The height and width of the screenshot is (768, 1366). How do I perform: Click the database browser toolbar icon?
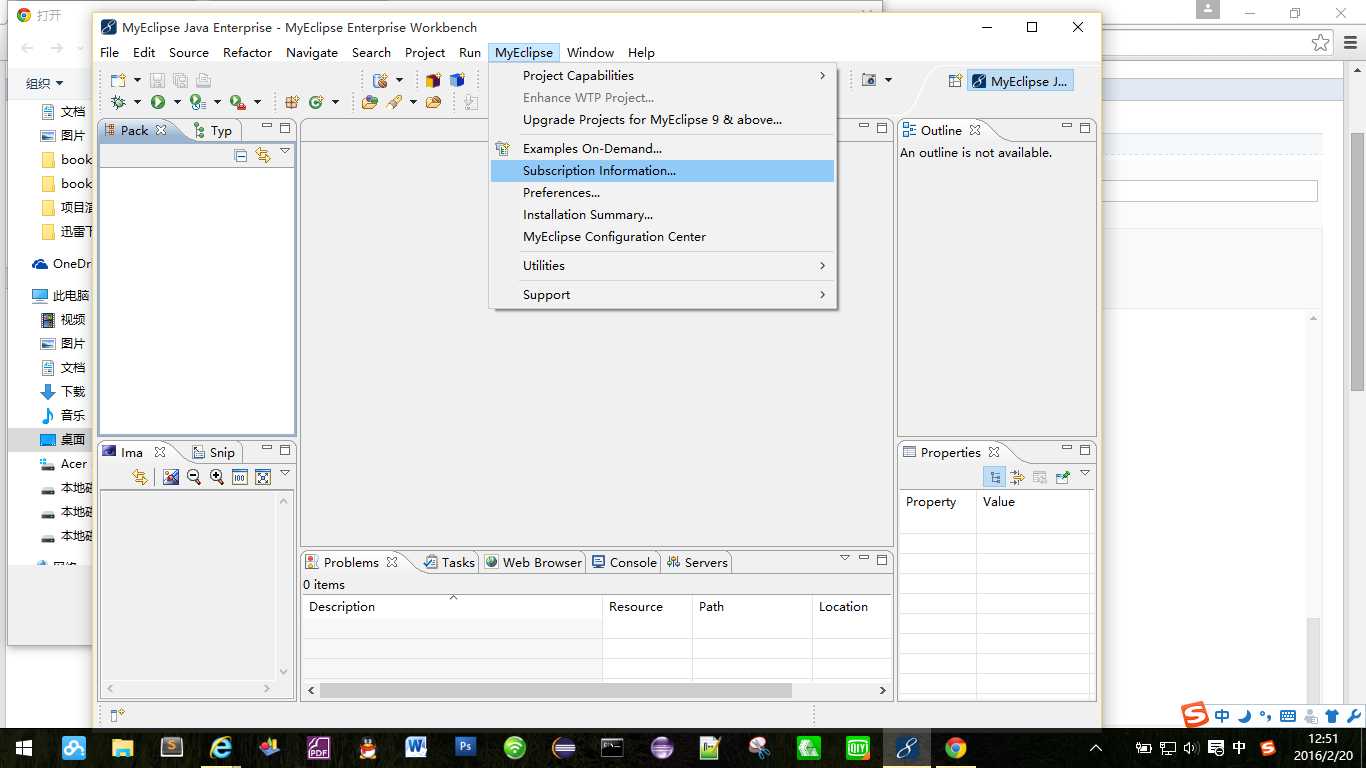(x=380, y=81)
